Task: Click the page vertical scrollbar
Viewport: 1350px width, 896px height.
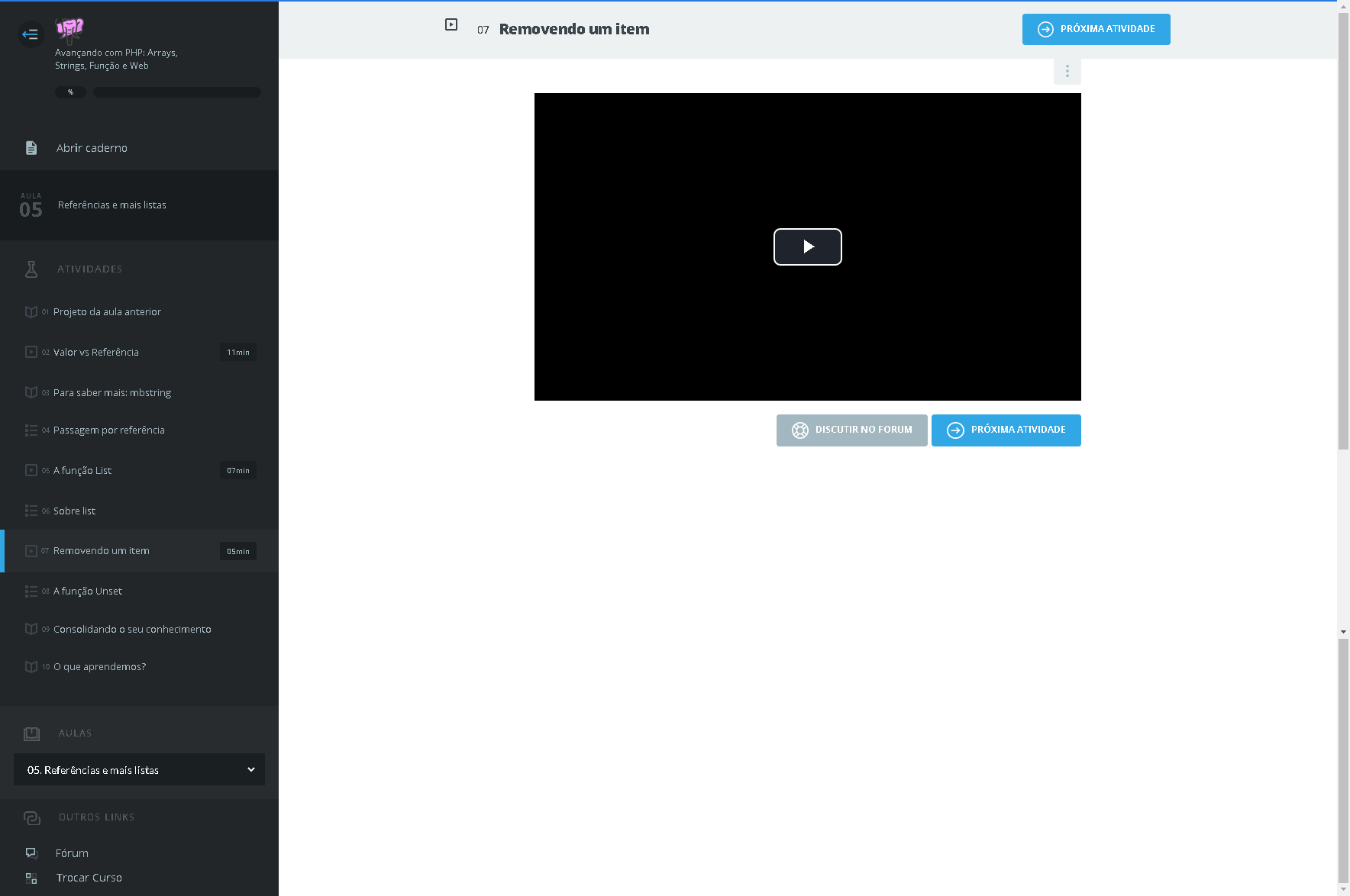Action: point(1343,229)
